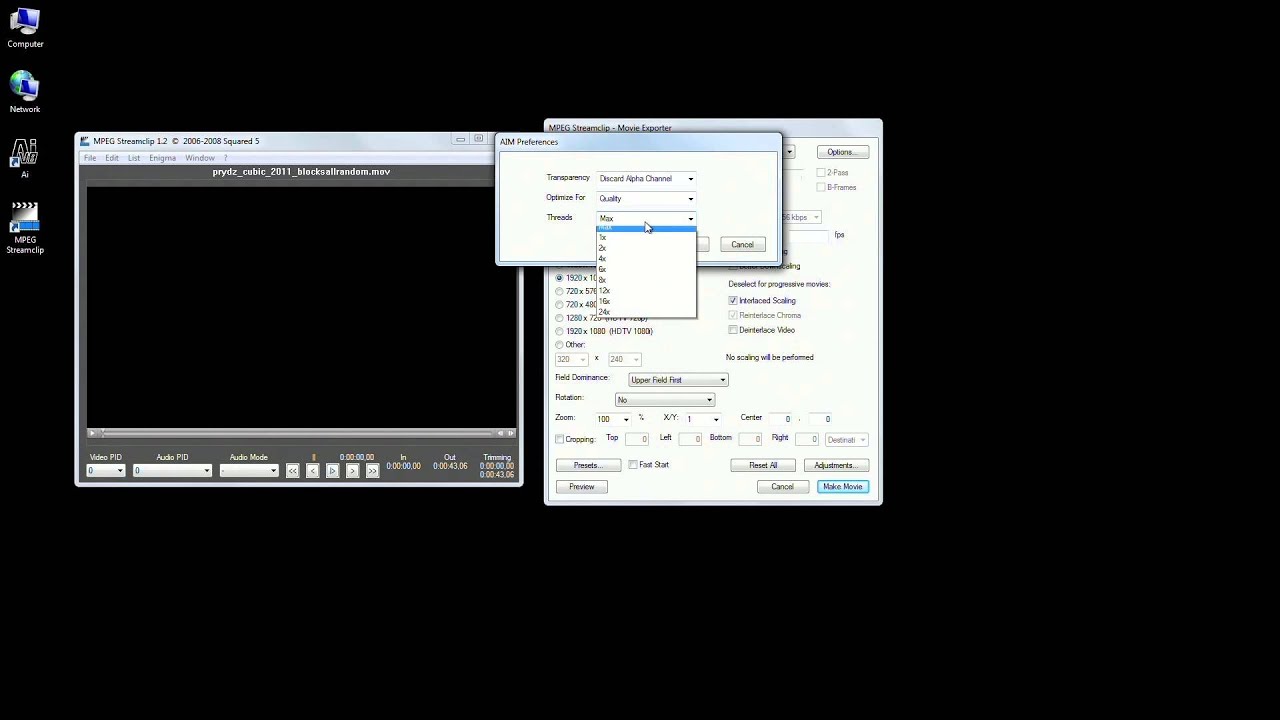This screenshot has width=1280, height=720.
Task: Choose 2x in Threads list
Action: [x=646, y=248]
